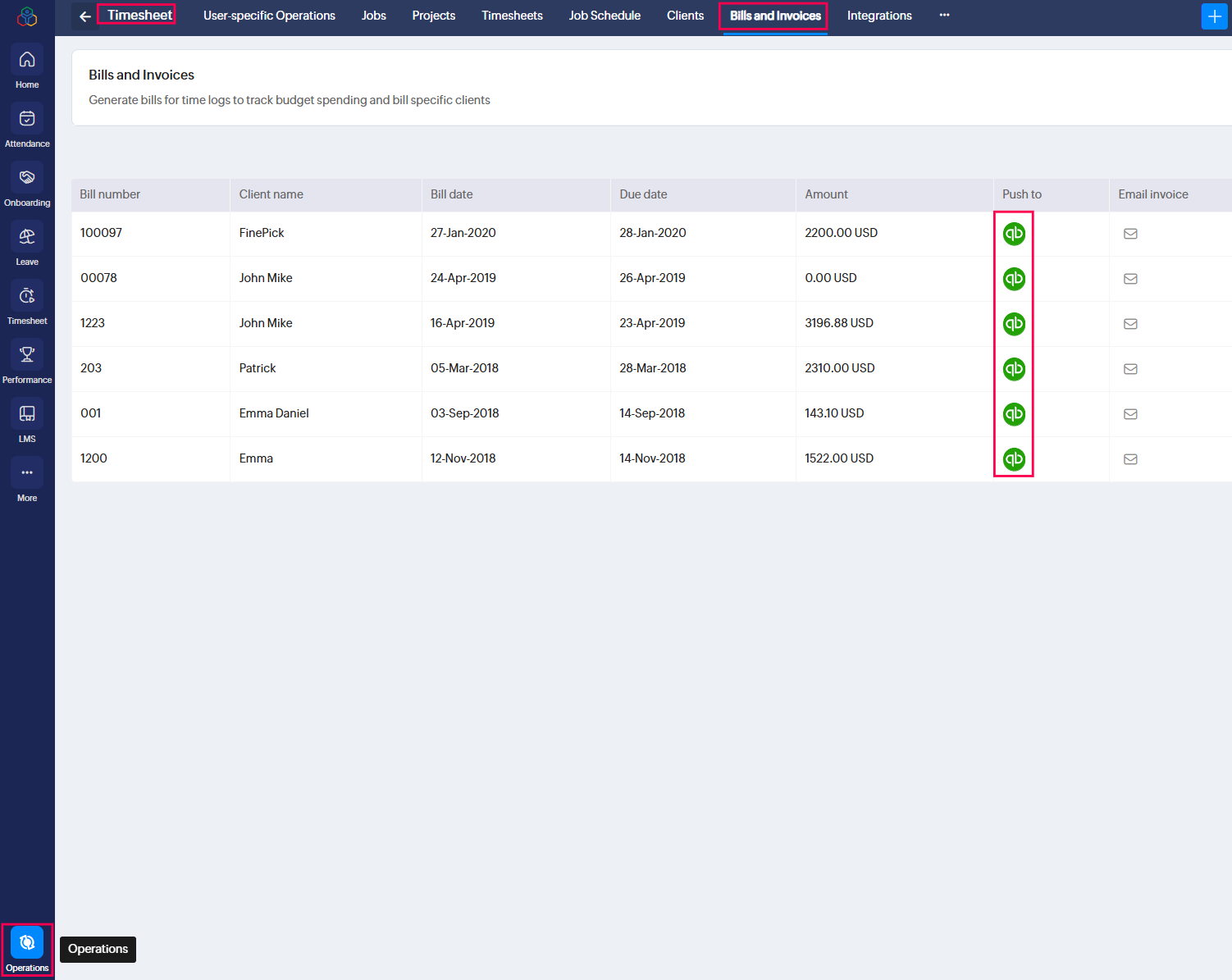Click amount 3196.88 USD

(x=839, y=323)
